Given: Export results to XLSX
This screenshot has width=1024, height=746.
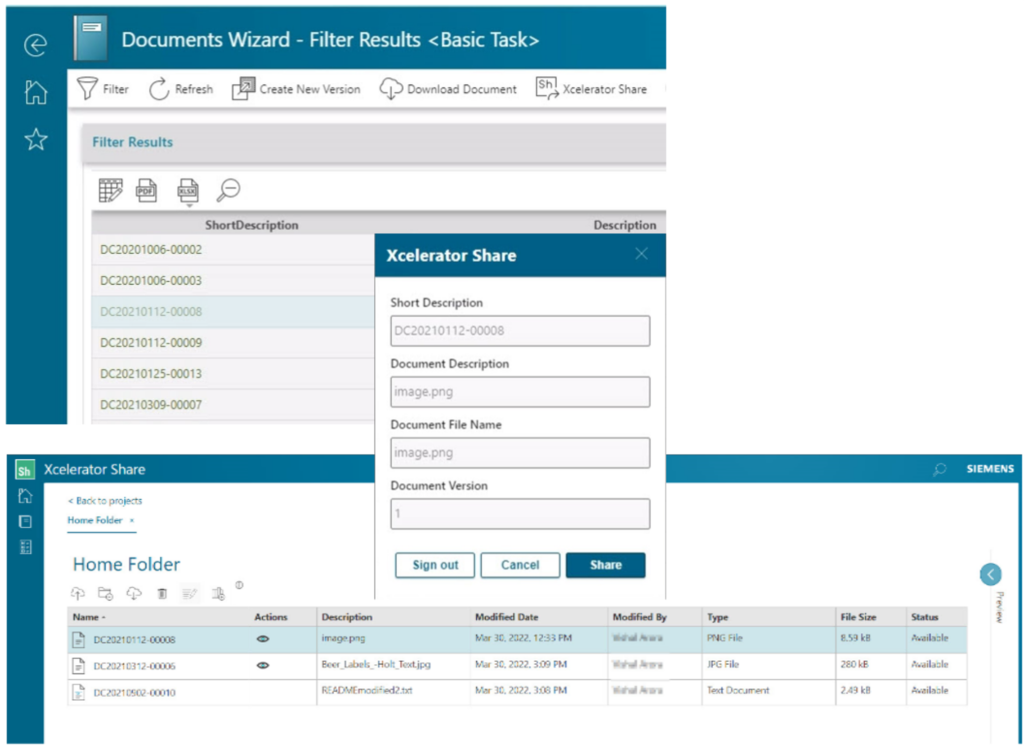Looking at the screenshot, I should [188, 189].
